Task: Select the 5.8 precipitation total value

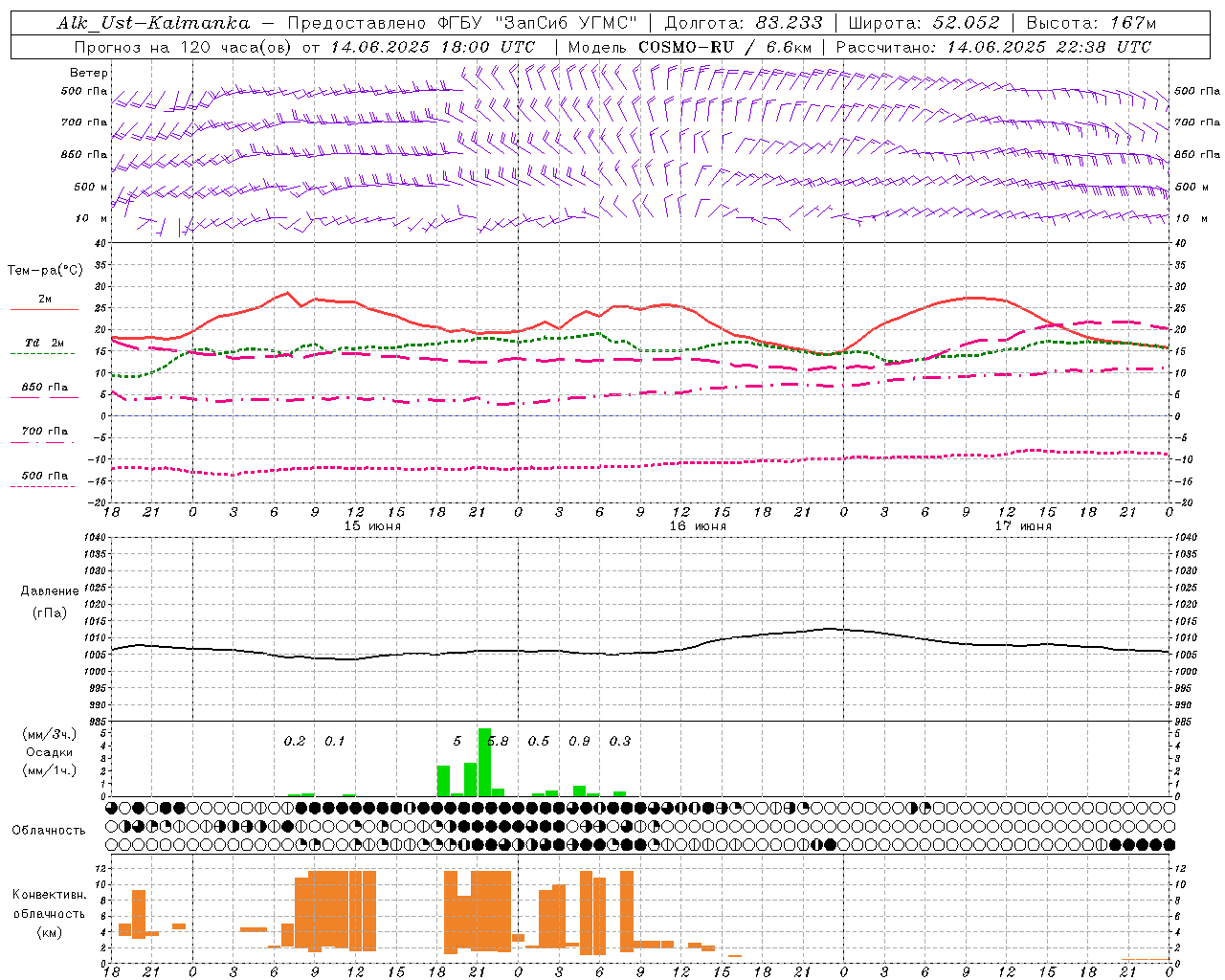Action: [x=498, y=742]
